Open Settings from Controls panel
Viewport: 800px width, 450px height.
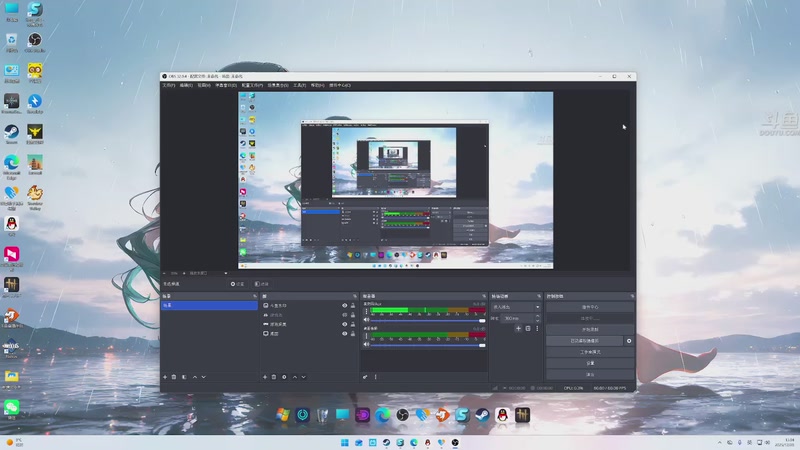pyautogui.click(x=590, y=363)
